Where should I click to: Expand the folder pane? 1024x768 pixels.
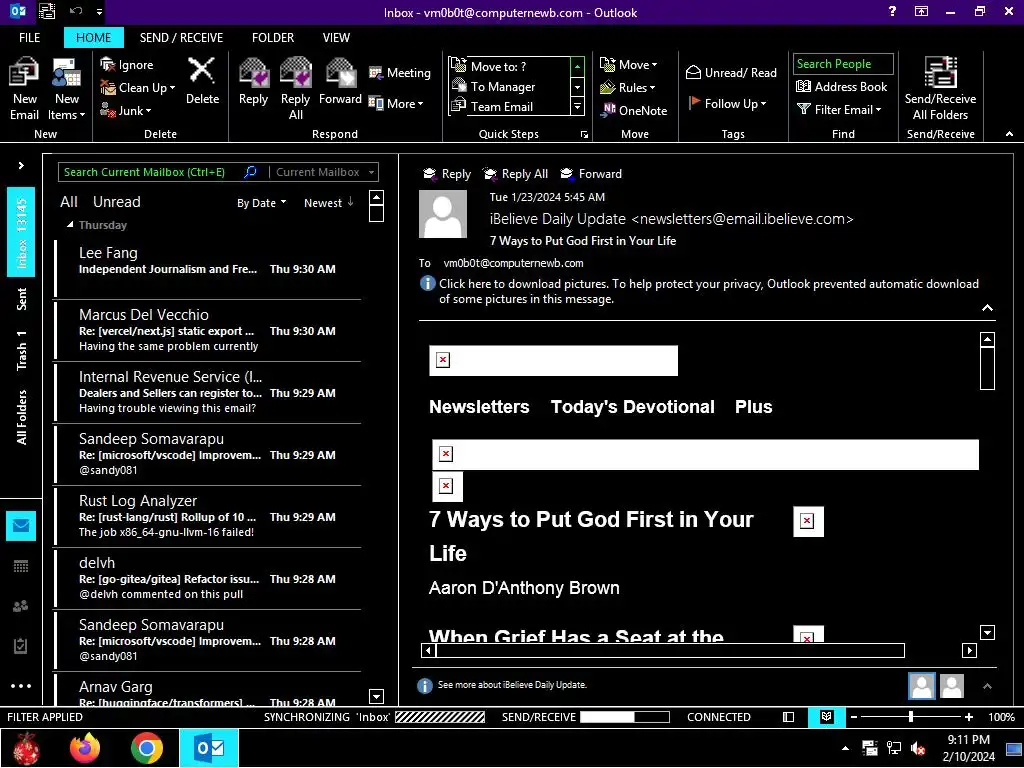pyautogui.click(x=21, y=165)
